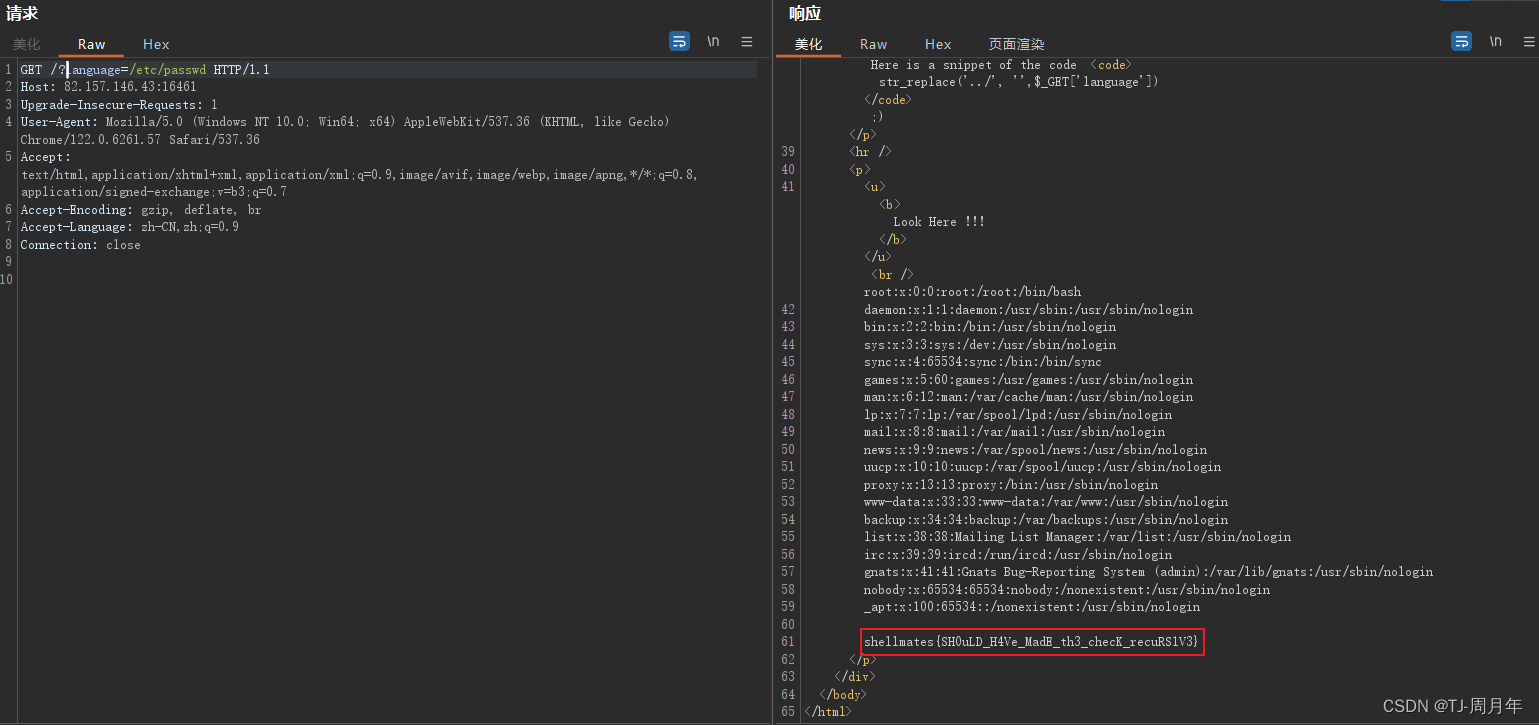Click the str_replace('../', '',$_GET['language']) code line
This screenshot has height=725, width=1539.
coord(1019,82)
